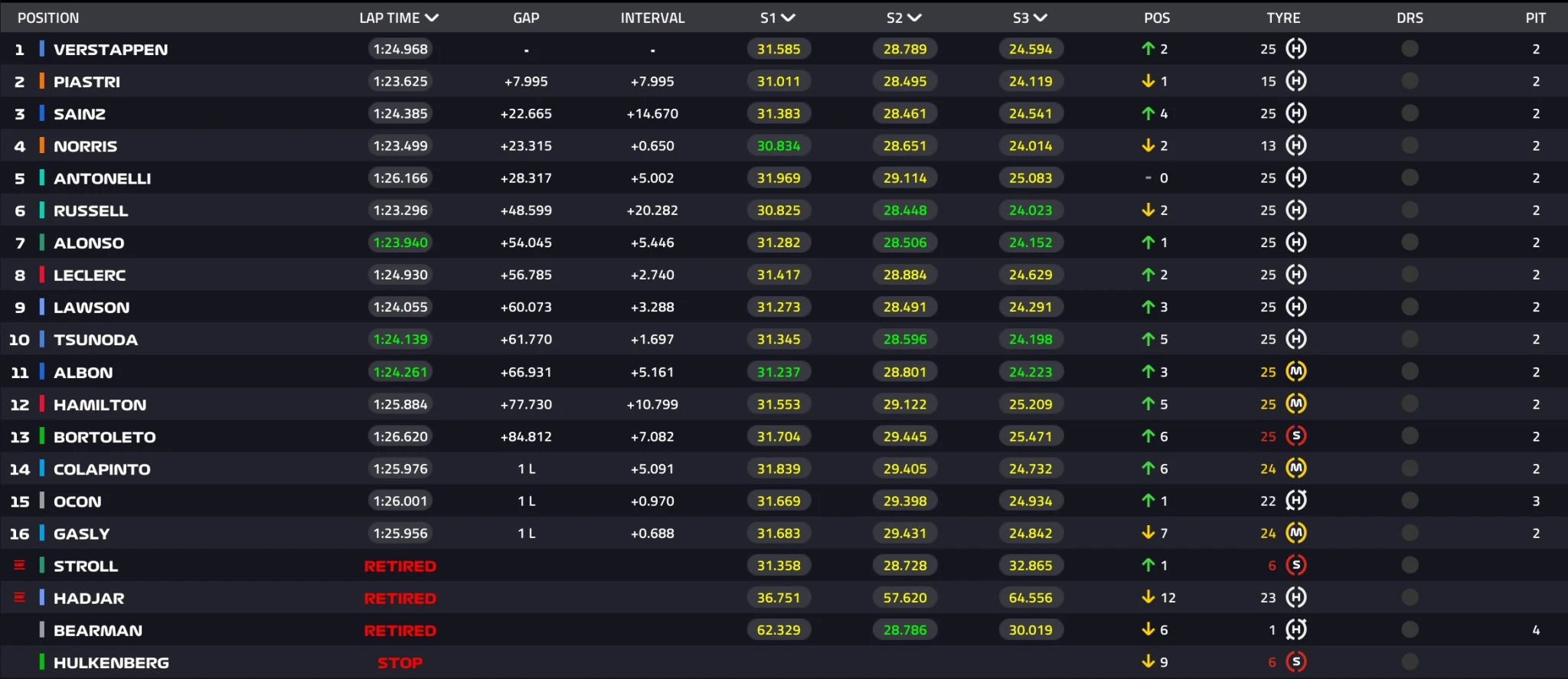Click Russell's DRS indicator dot
This screenshot has width=1568, height=679.
click(x=1410, y=211)
